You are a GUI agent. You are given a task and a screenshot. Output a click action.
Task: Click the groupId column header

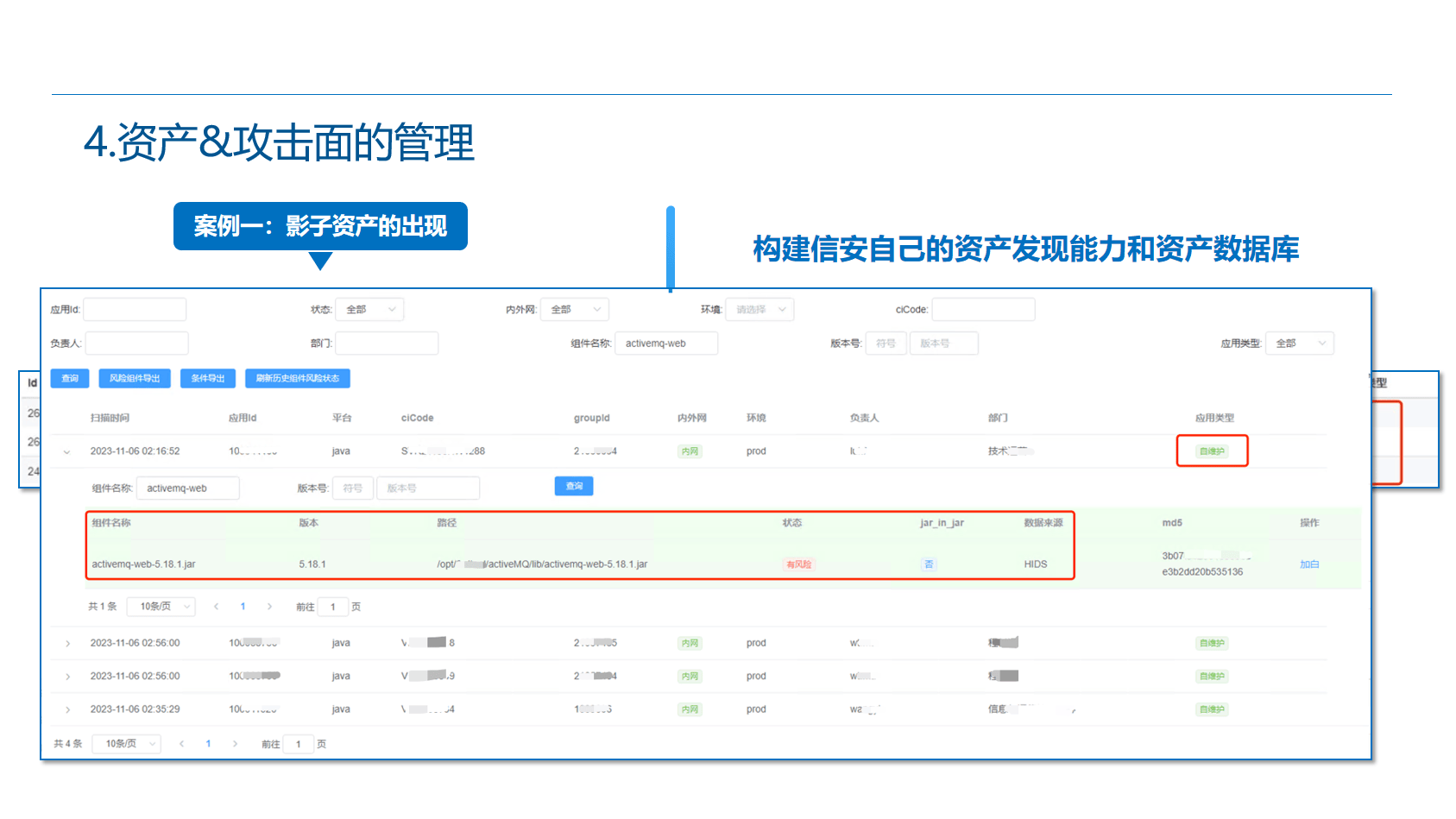tap(592, 418)
